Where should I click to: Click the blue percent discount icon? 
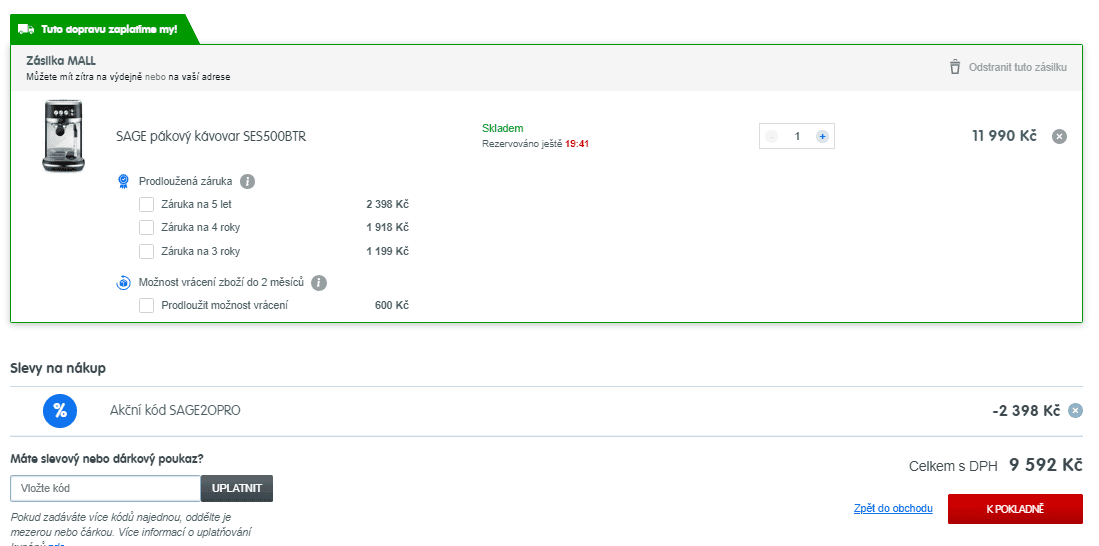click(x=60, y=411)
